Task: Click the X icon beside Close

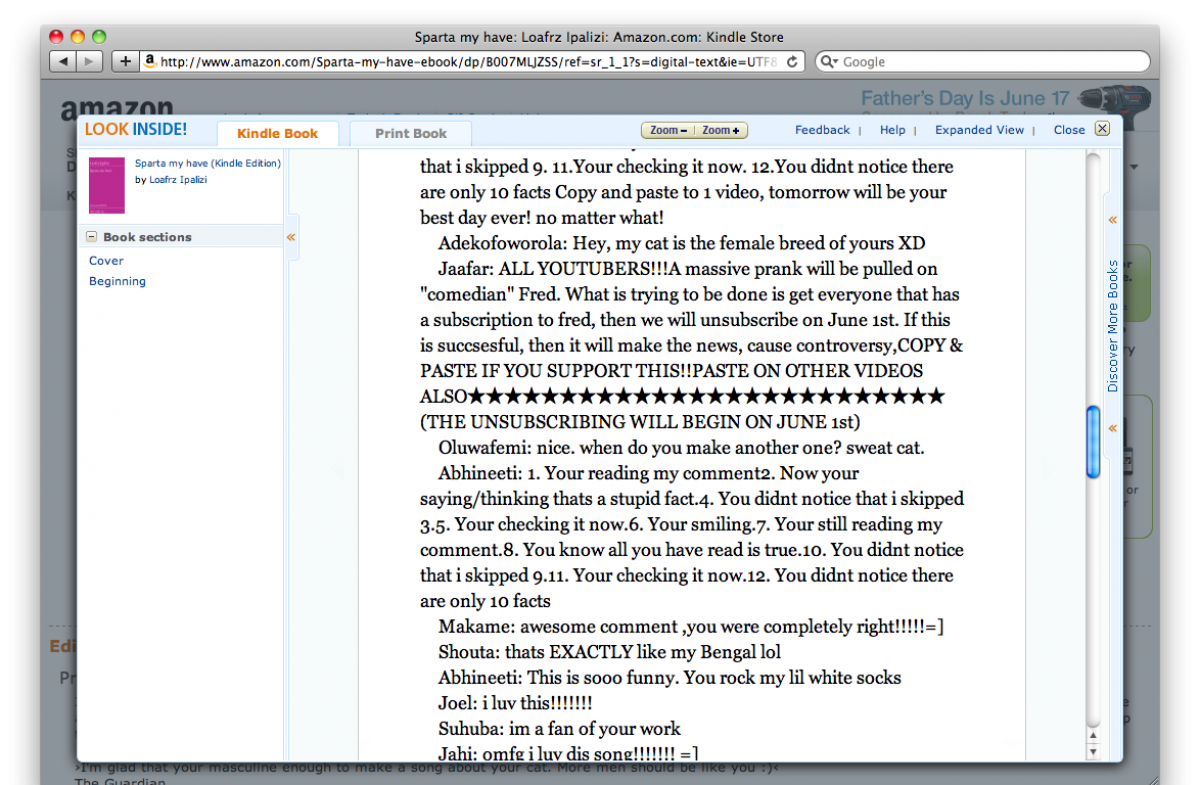Action: pos(1102,129)
